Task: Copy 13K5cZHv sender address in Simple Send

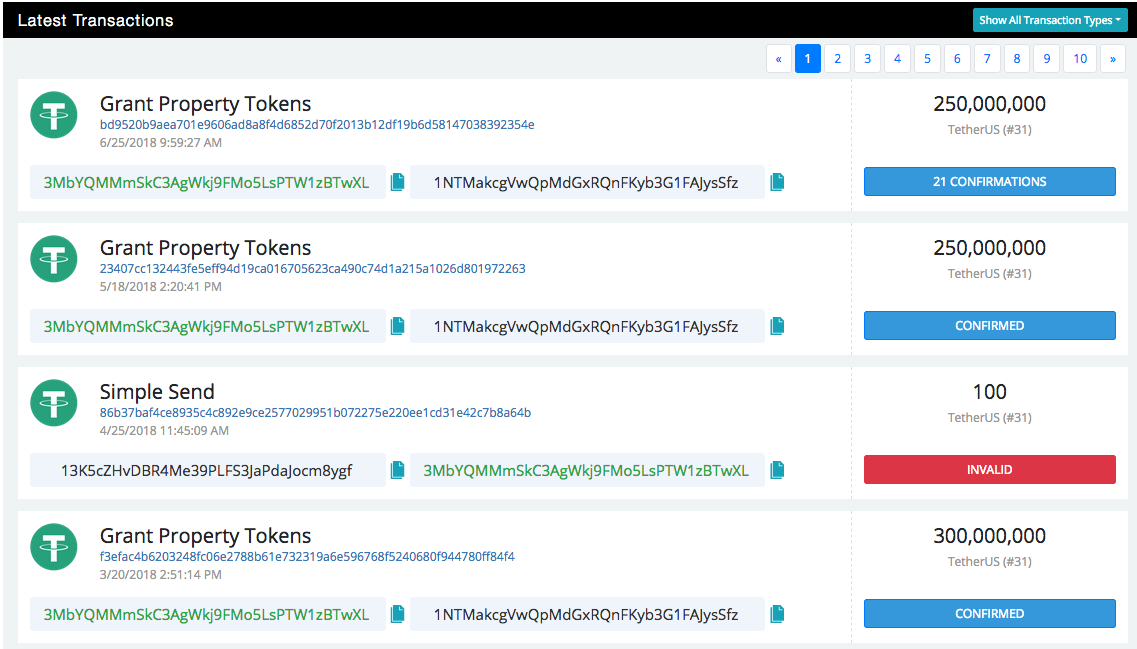Action: pyautogui.click(x=397, y=470)
